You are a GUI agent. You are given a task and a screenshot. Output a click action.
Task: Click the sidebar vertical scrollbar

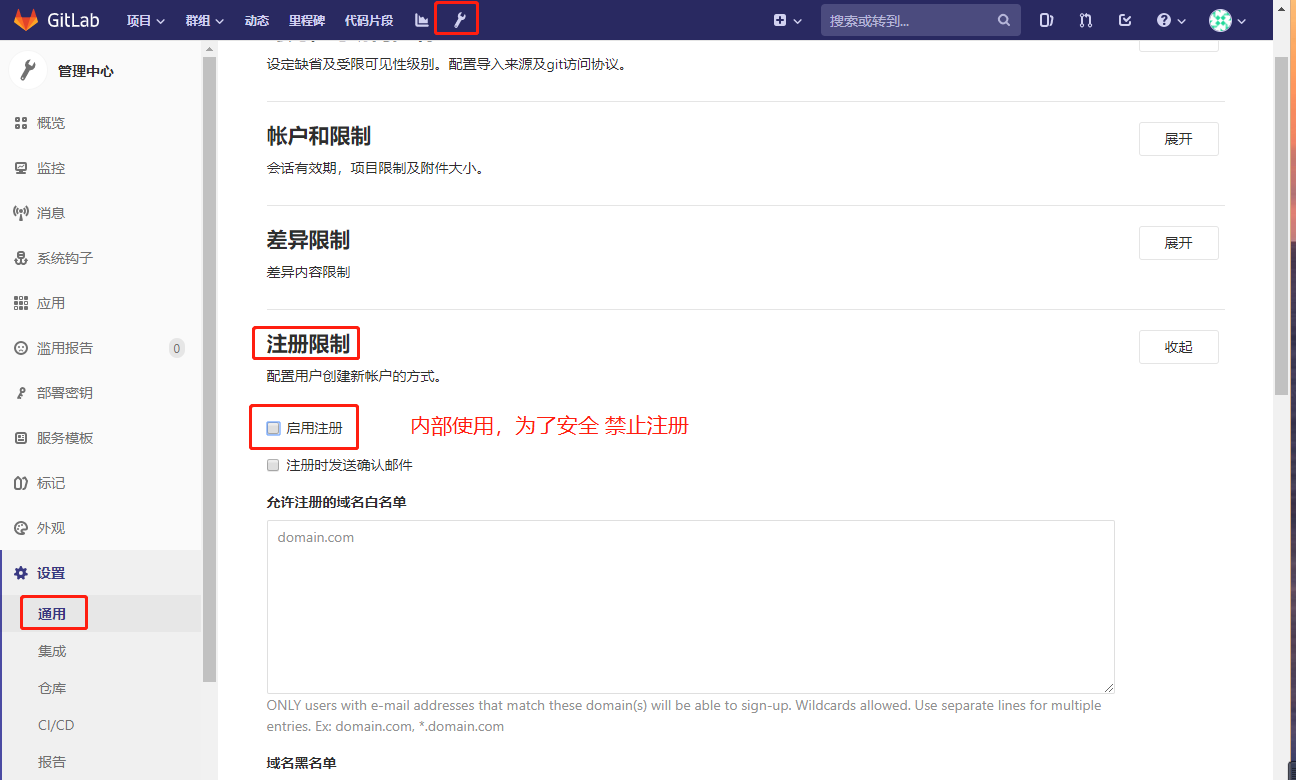click(209, 370)
